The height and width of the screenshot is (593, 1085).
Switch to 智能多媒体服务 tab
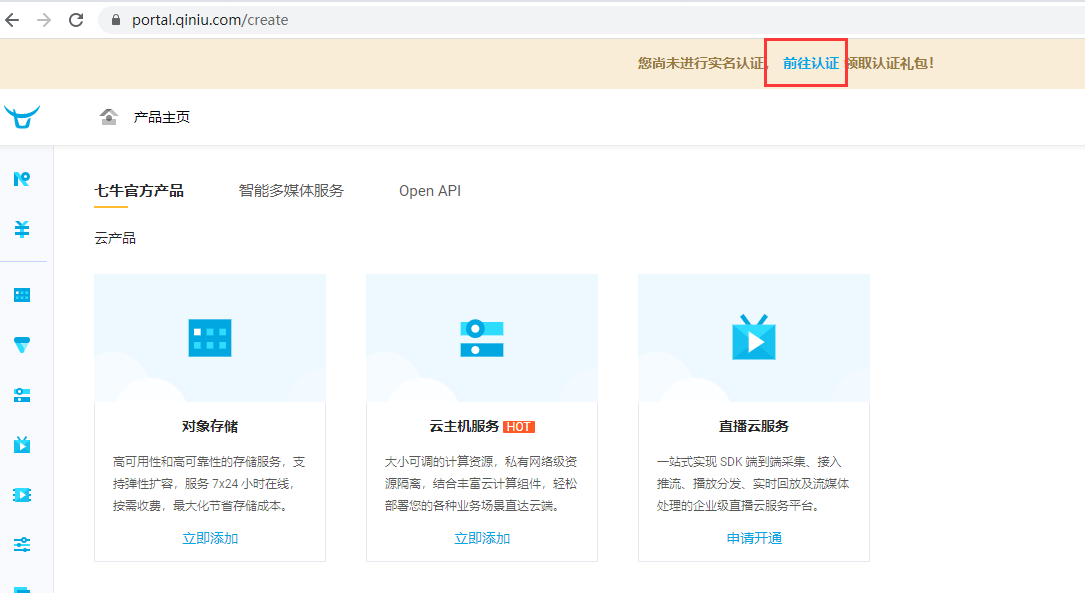(x=291, y=191)
